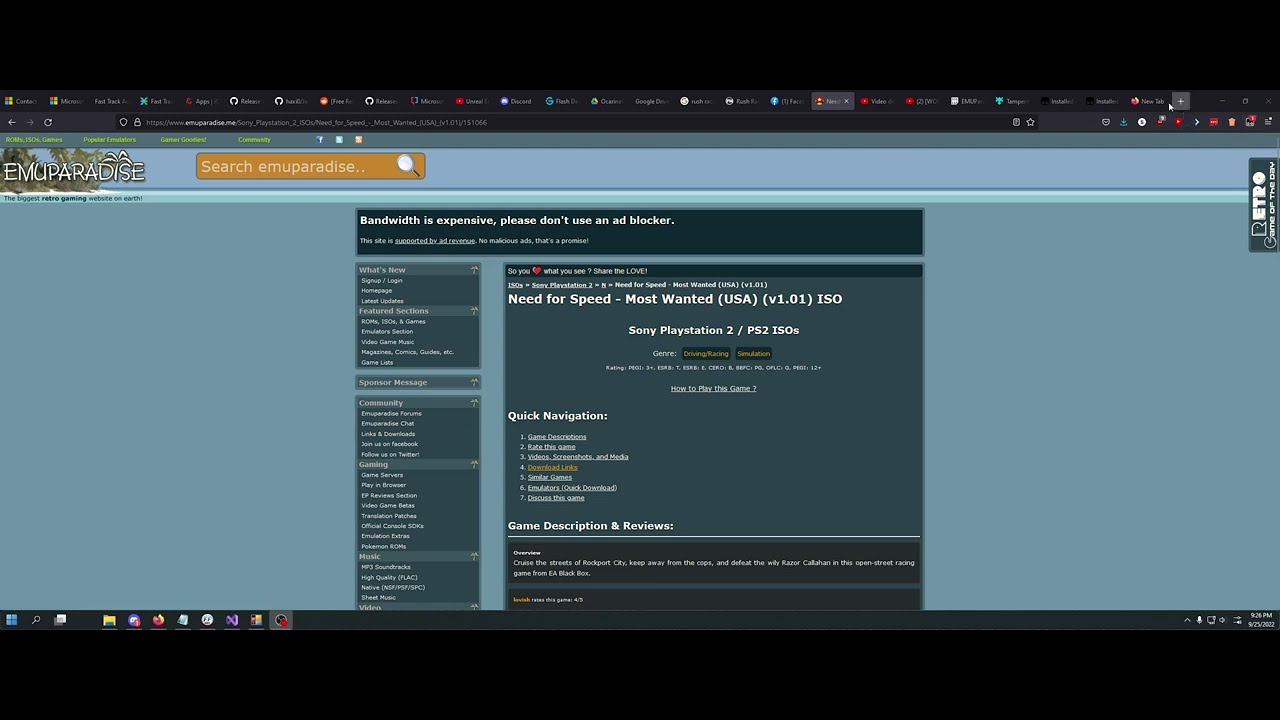Open the Download Links navigation link
The image size is (1280, 720).
552,467
